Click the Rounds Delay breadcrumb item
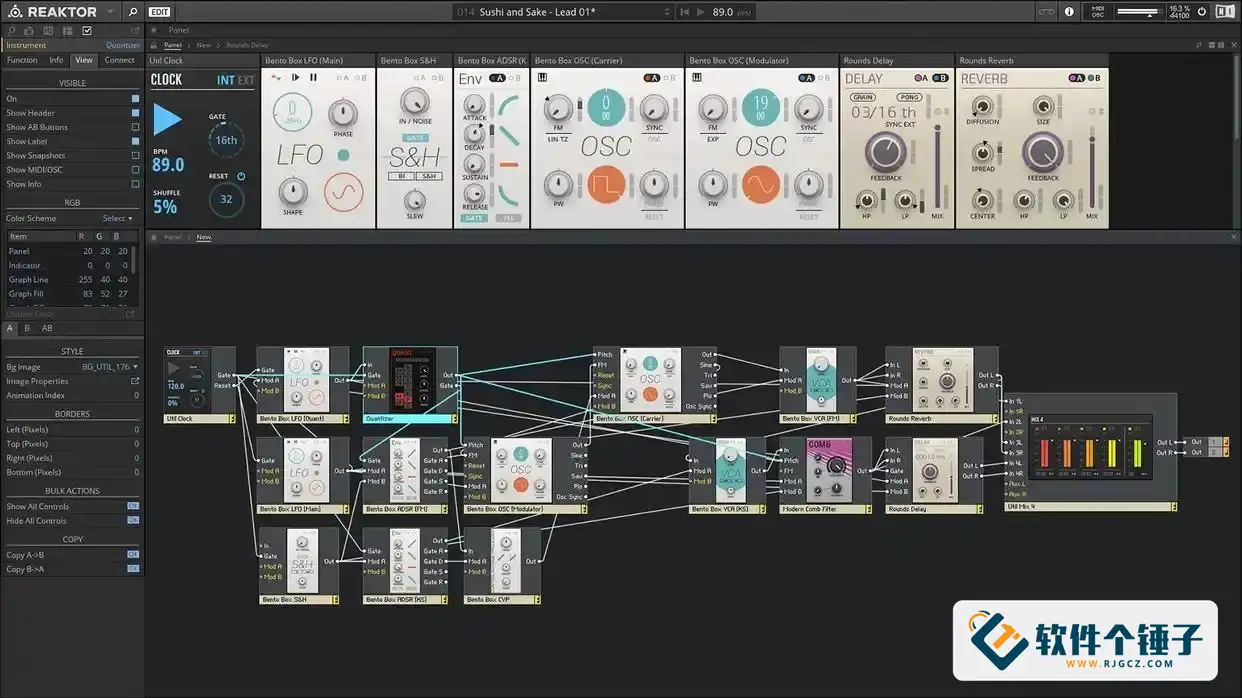This screenshot has height=698, width=1242. 247,45
